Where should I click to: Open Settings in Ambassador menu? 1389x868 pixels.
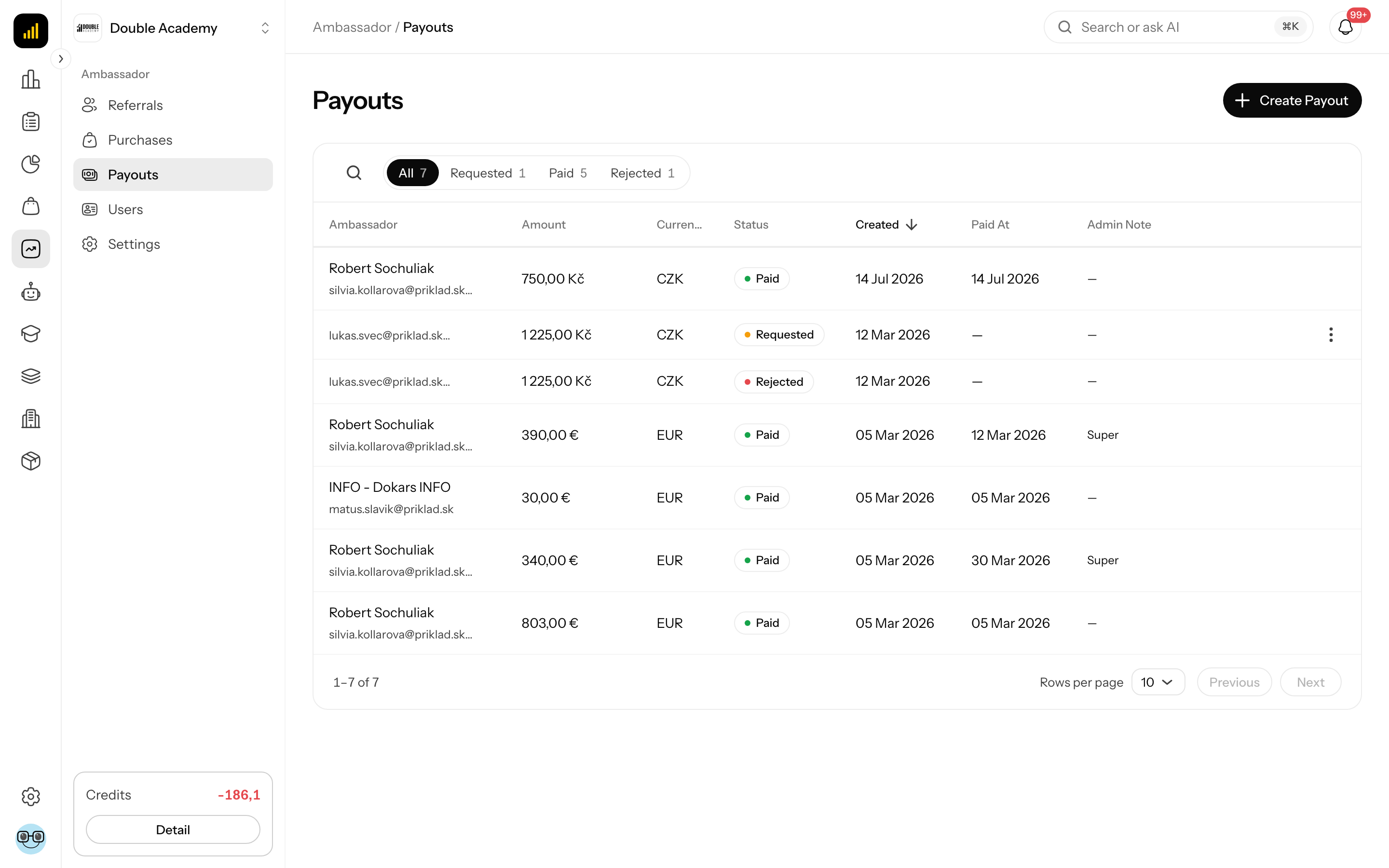tap(173, 244)
